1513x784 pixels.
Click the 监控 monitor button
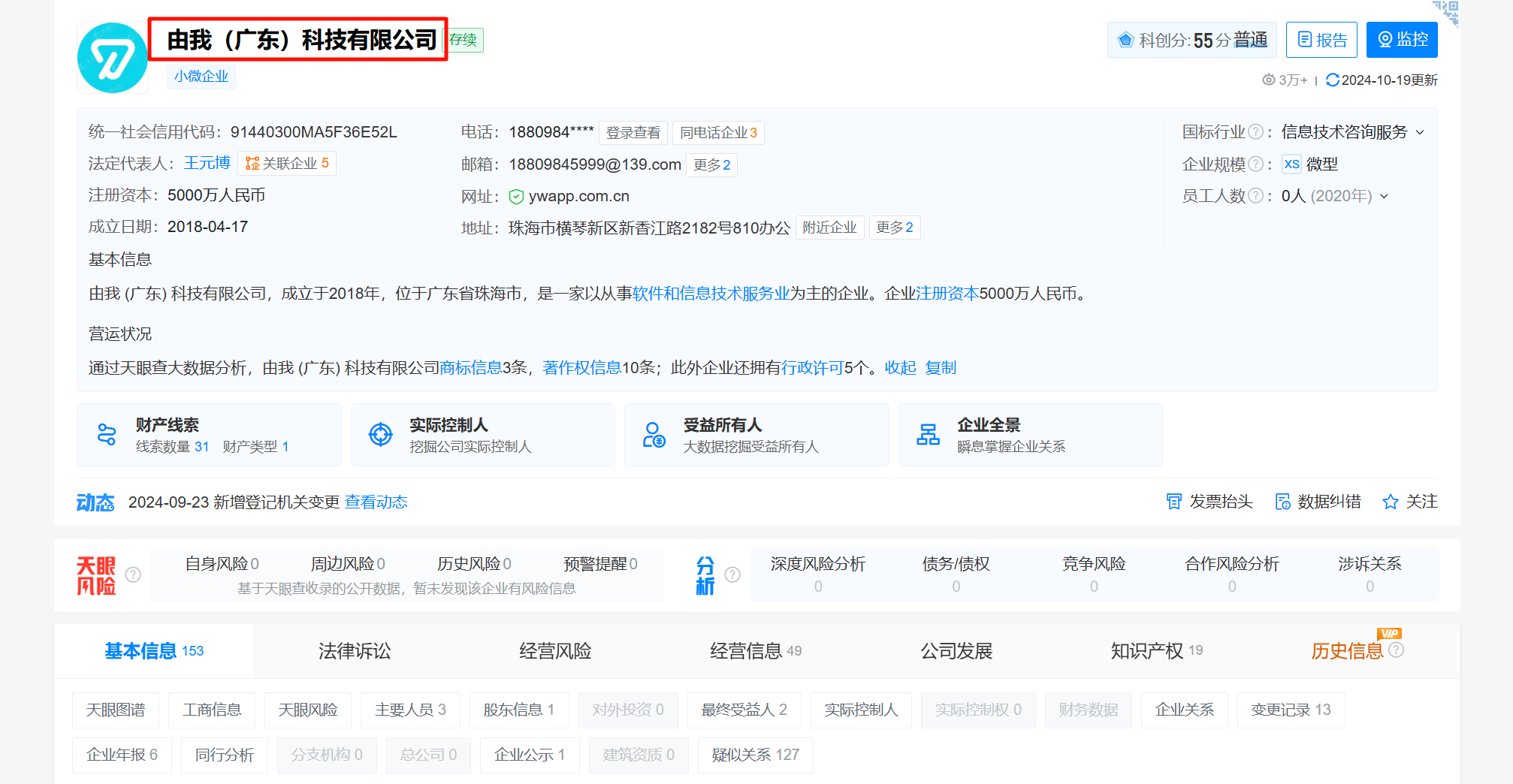click(1401, 40)
